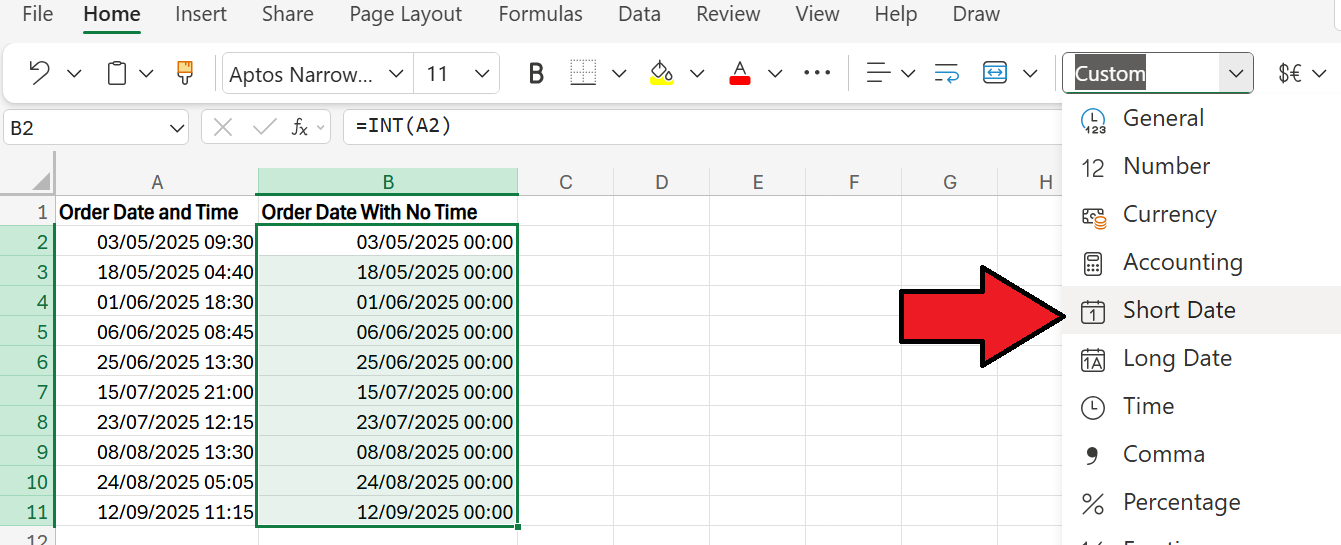
Task: Click the More font options ellipsis
Action: tap(818, 73)
